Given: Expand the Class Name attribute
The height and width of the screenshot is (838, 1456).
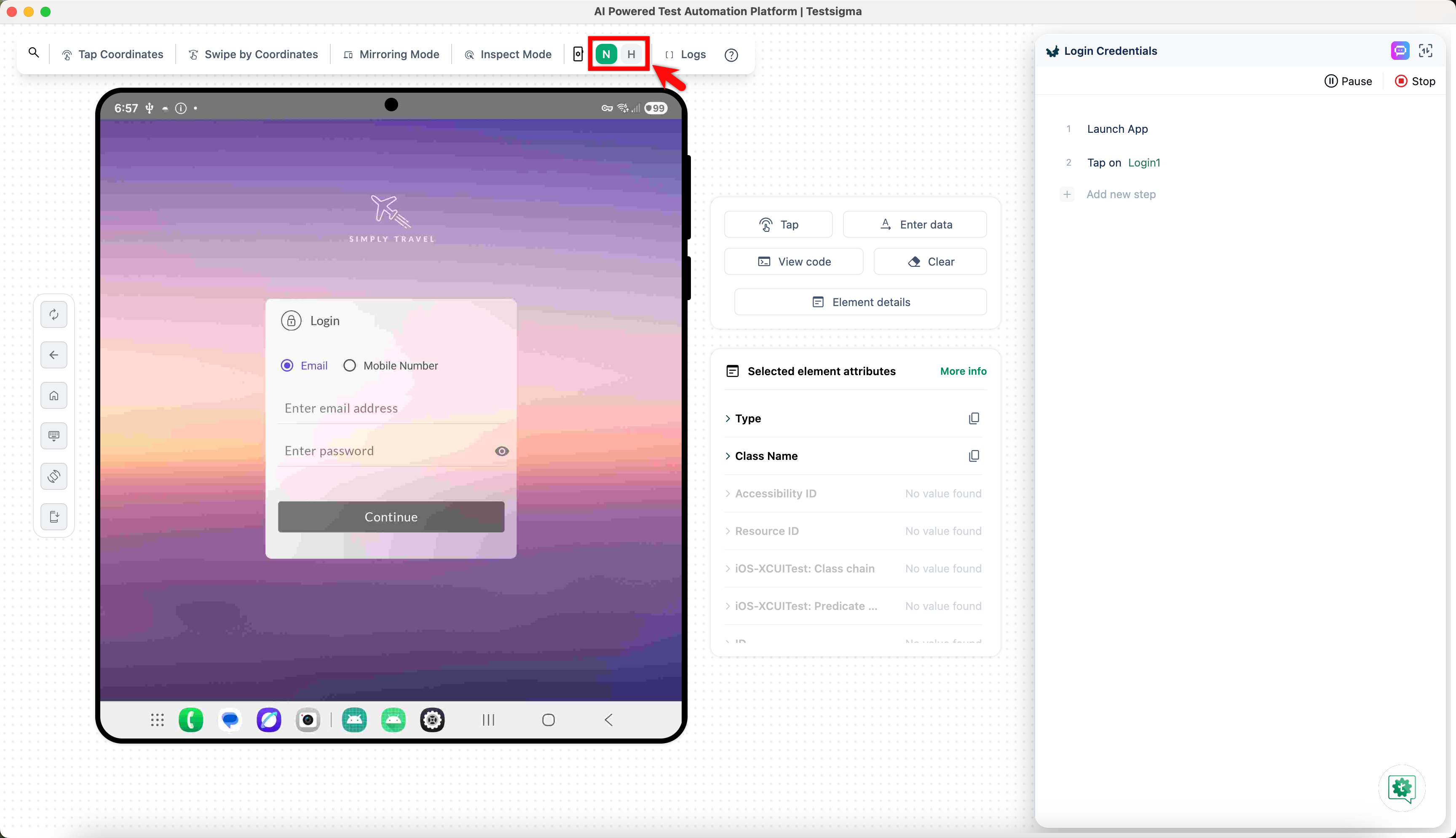Looking at the screenshot, I should click(x=765, y=456).
